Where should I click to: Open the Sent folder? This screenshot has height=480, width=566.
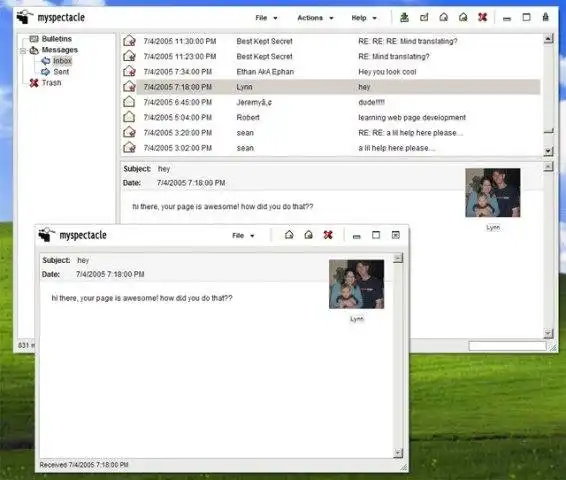coord(61,72)
